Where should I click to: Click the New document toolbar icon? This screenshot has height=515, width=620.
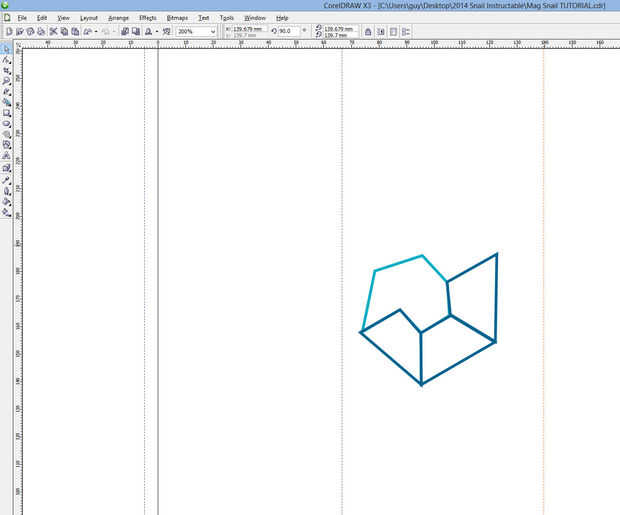[9, 31]
